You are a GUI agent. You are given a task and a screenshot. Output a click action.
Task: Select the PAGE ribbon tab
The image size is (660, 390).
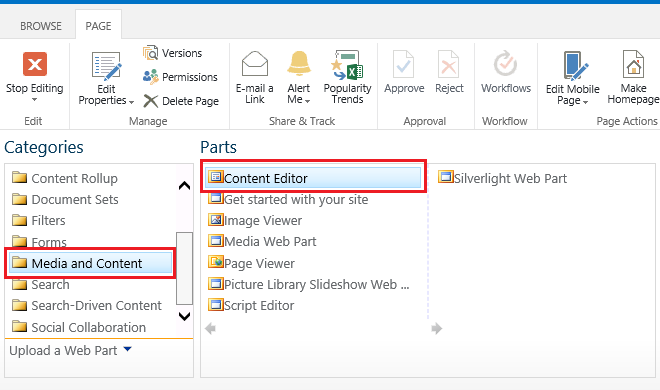98,26
